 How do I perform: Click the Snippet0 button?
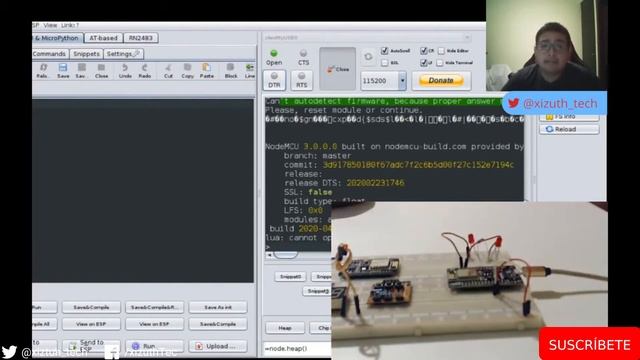point(291,276)
